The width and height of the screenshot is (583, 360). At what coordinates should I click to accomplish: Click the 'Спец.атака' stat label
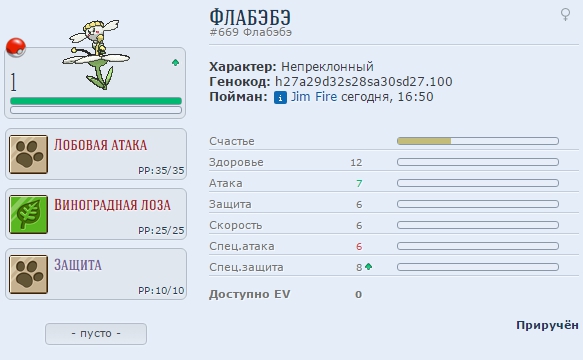click(242, 247)
